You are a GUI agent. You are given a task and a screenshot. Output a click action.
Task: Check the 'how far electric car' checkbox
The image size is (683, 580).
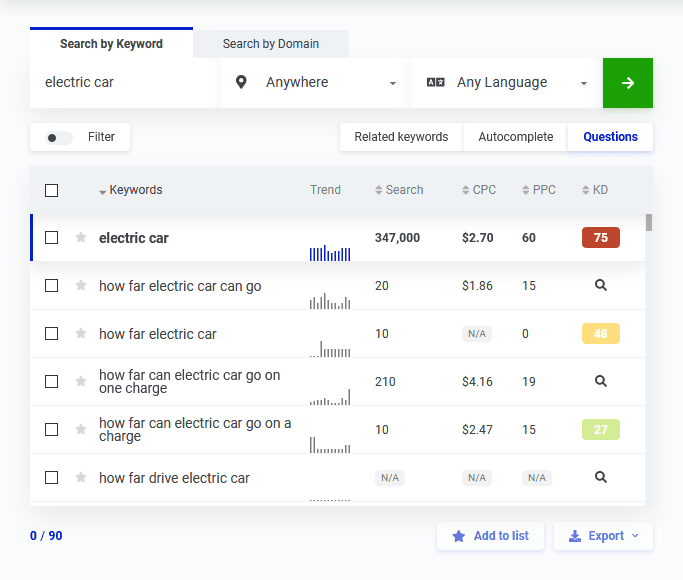51,334
